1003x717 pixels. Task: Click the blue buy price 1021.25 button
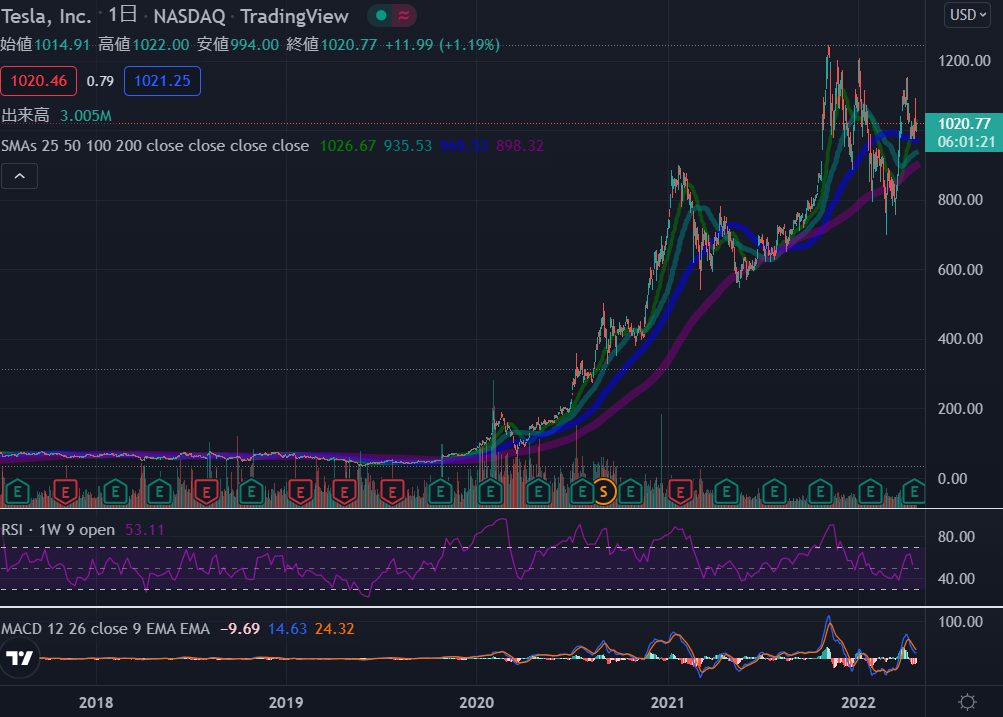coord(163,81)
